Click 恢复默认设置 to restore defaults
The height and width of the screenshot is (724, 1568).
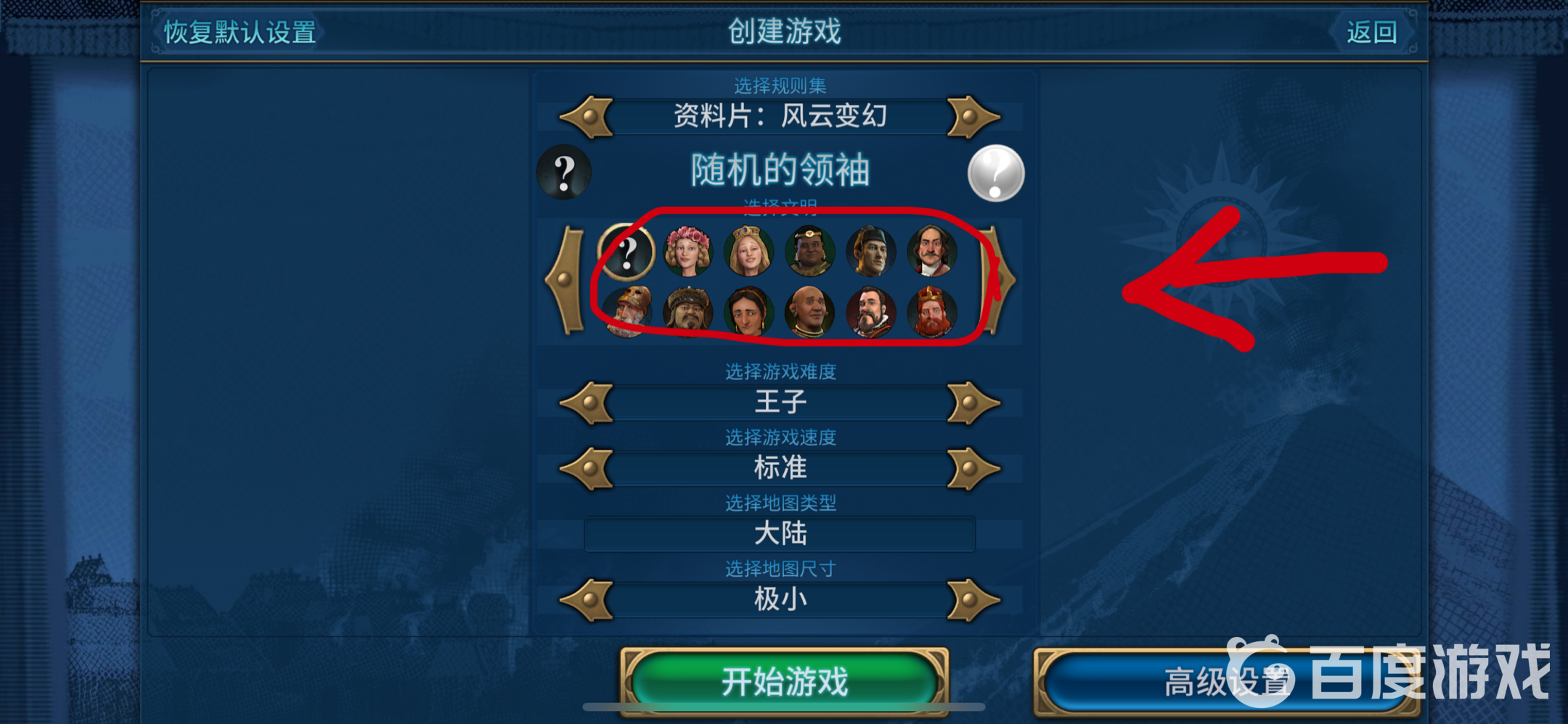pyautogui.click(x=240, y=32)
